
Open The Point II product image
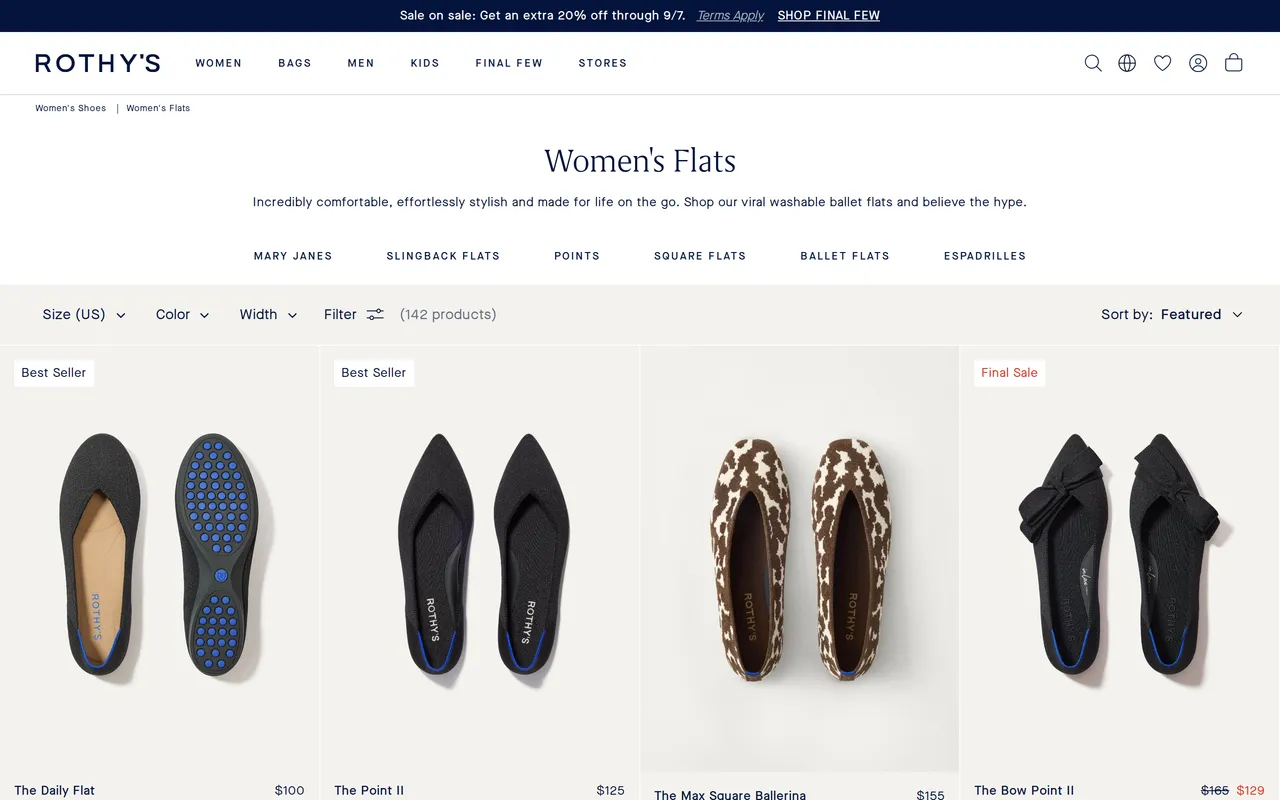point(480,557)
